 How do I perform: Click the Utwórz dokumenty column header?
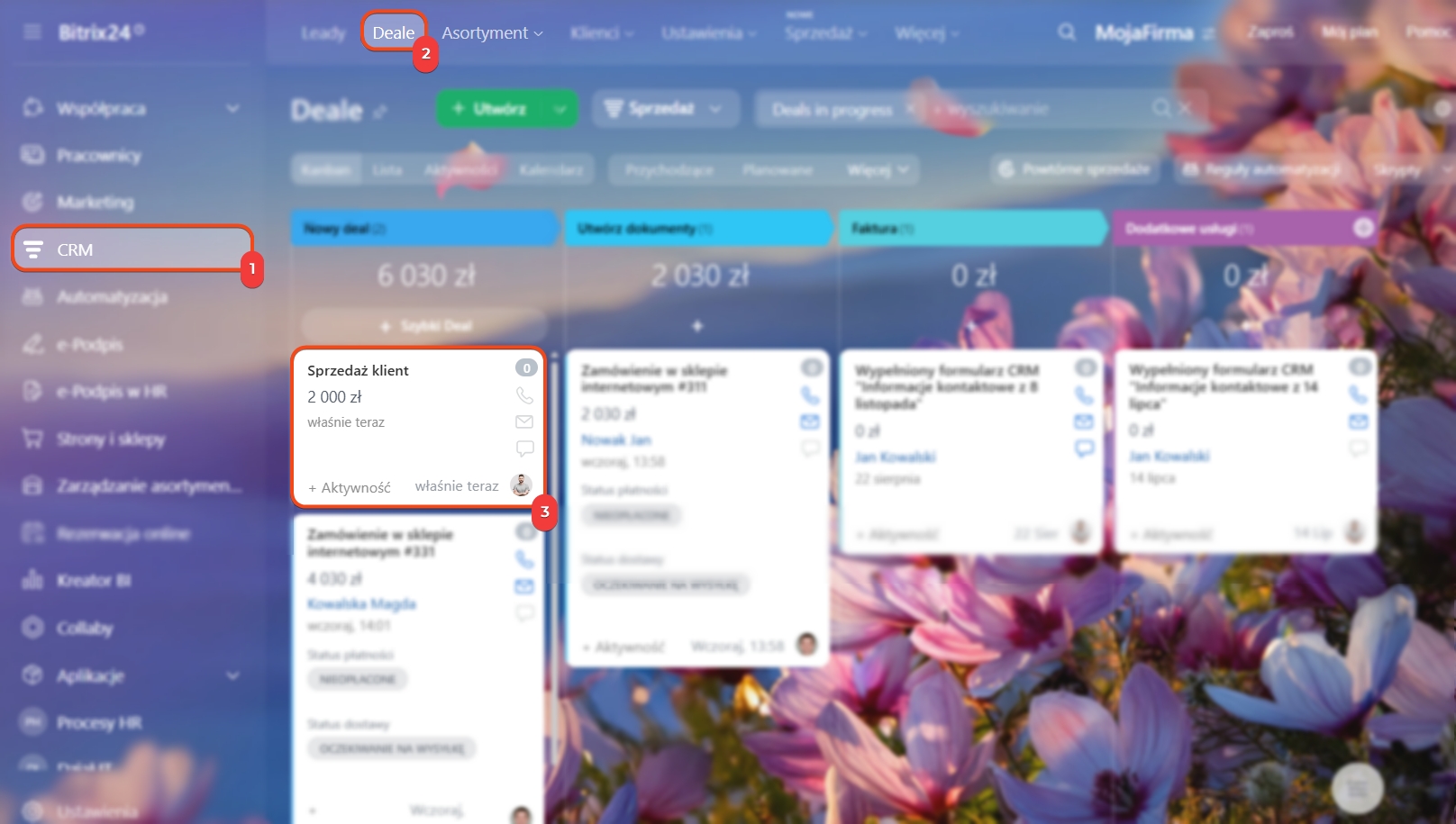pyautogui.click(x=698, y=228)
